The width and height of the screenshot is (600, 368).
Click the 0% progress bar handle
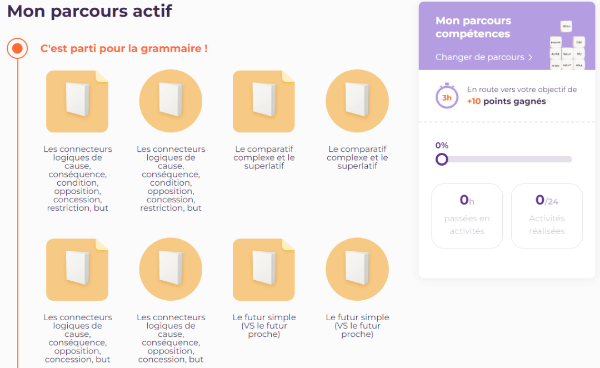point(442,159)
